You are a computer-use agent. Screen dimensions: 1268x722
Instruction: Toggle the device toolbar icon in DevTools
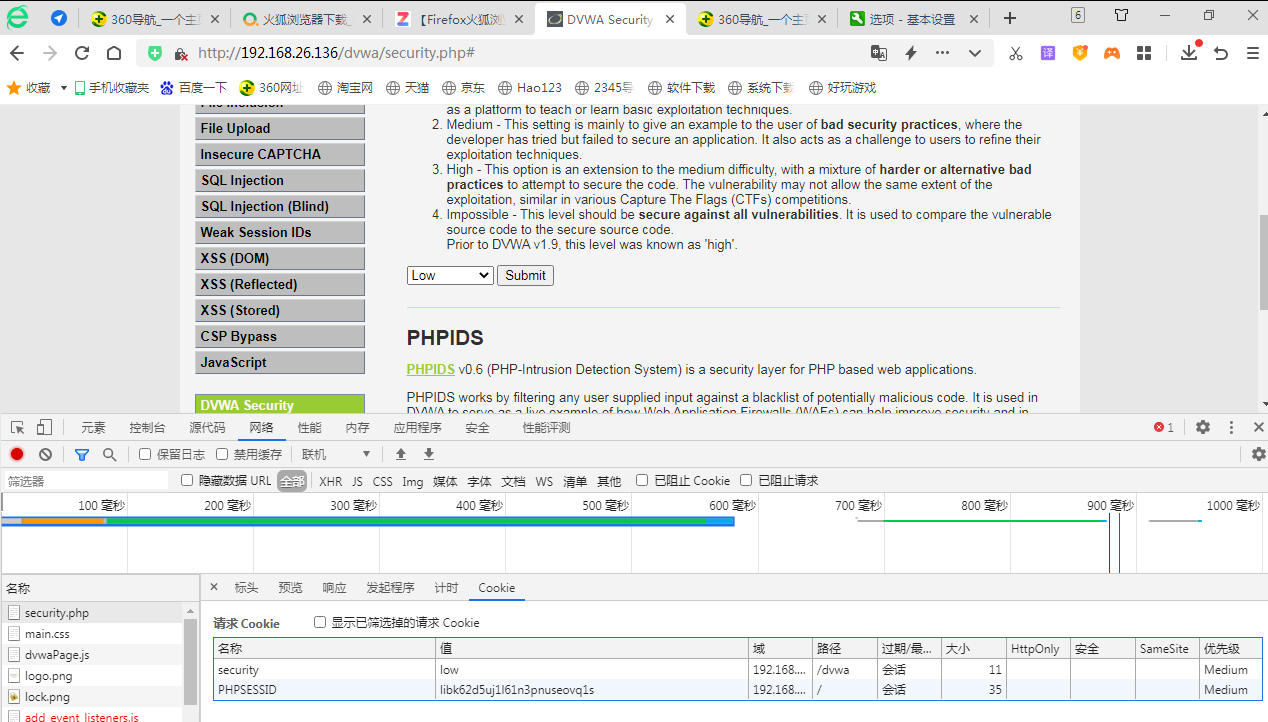point(44,427)
